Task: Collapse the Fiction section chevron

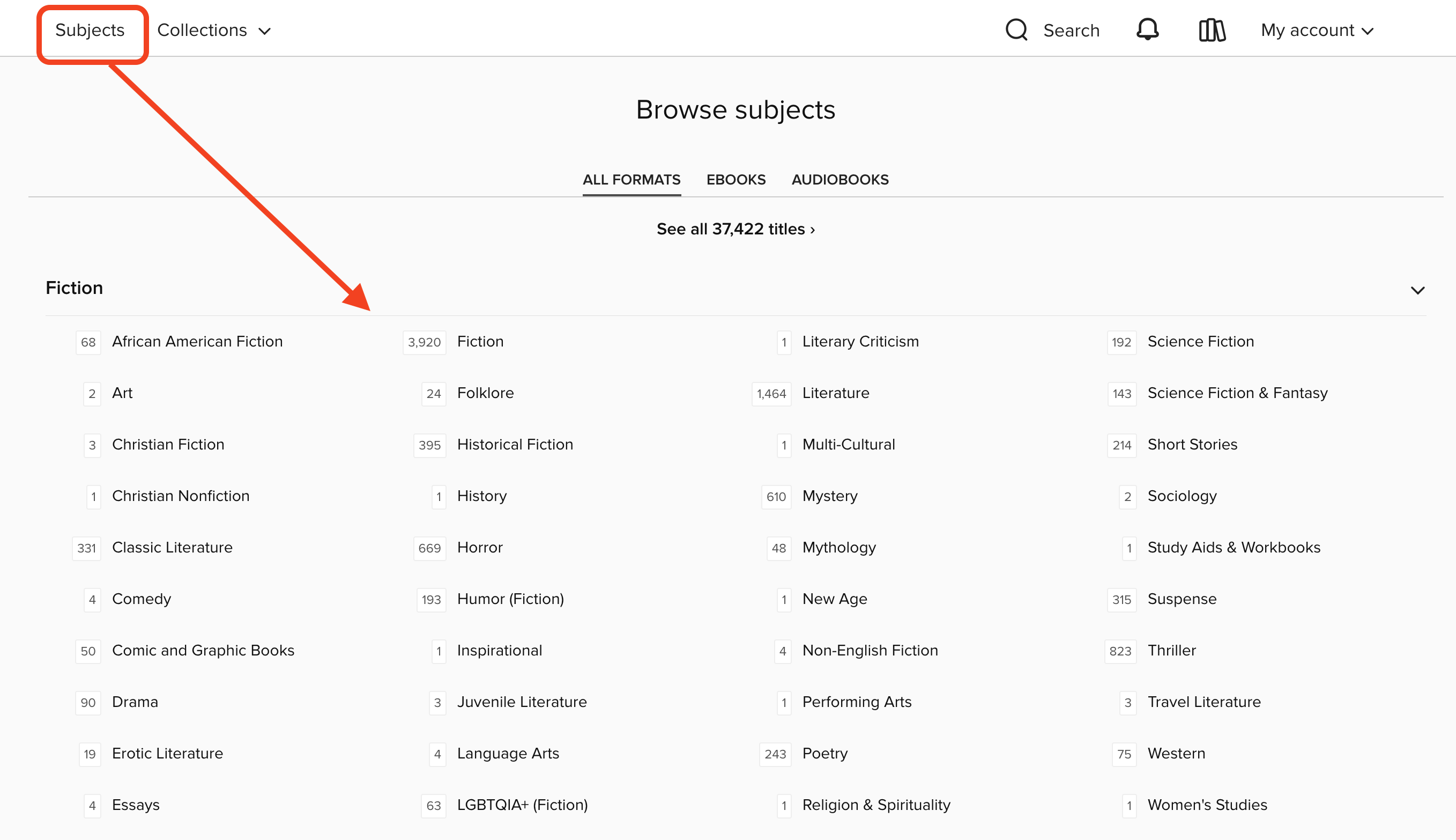Action: [x=1417, y=290]
